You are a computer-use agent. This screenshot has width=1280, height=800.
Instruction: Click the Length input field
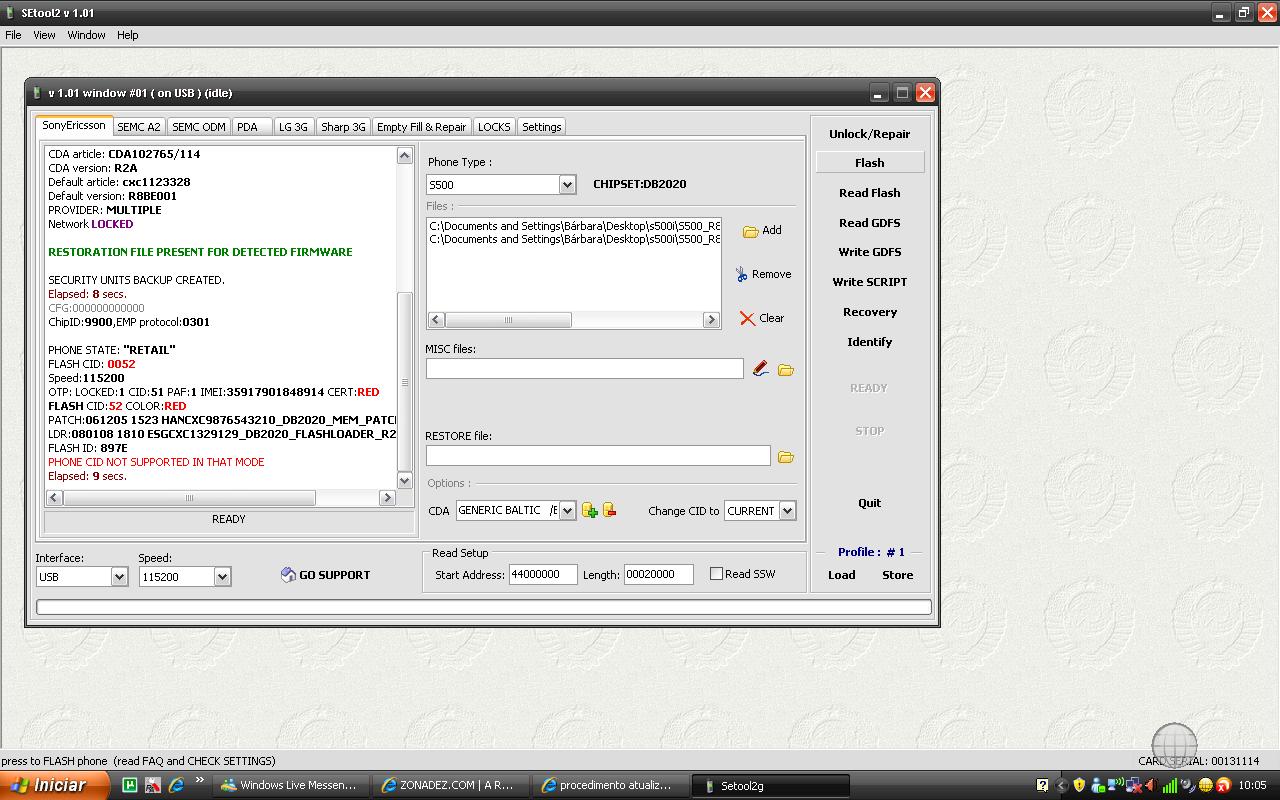[x=658, y=574]
